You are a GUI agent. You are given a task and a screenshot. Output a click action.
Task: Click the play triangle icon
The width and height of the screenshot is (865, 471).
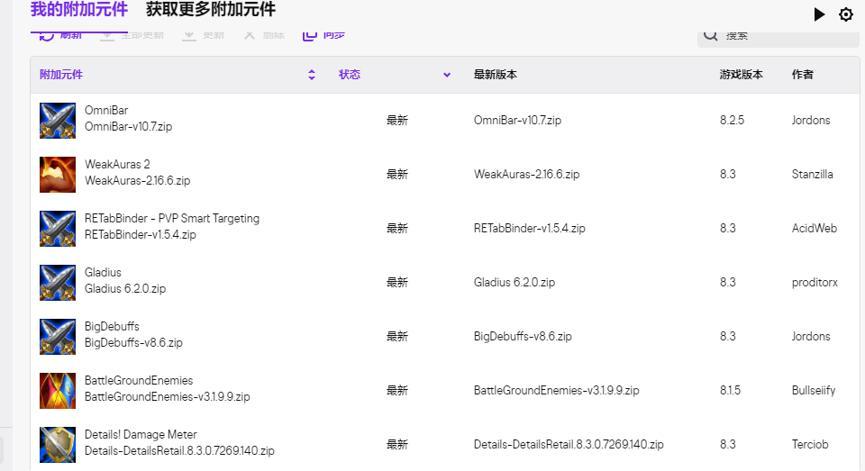pyautogui.click(x=819, y=14)
